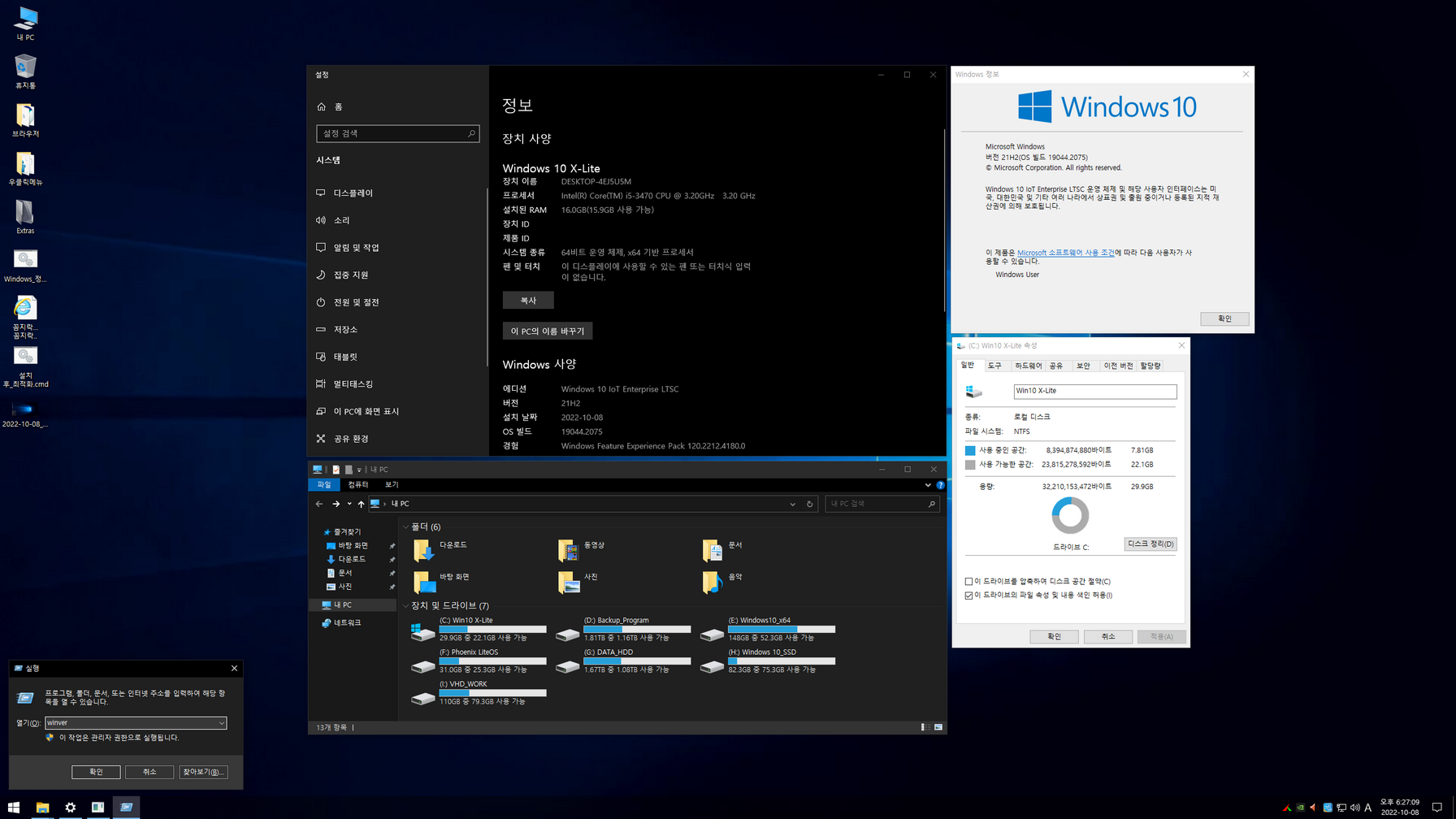The height and width of the screenshot is (819, 1456).
Task: Switch Explorer to large icons view
Action: [938, 727]
